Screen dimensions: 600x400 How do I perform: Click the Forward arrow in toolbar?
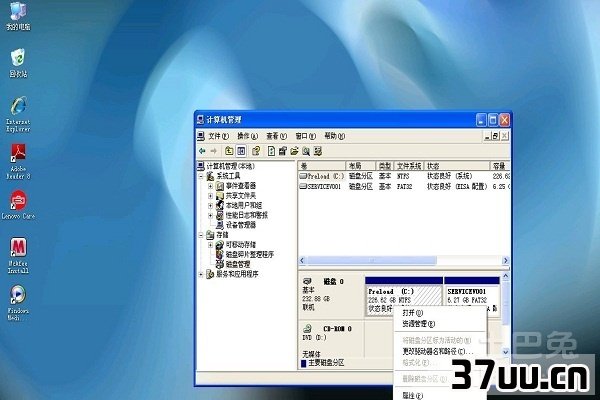[214, 151]
